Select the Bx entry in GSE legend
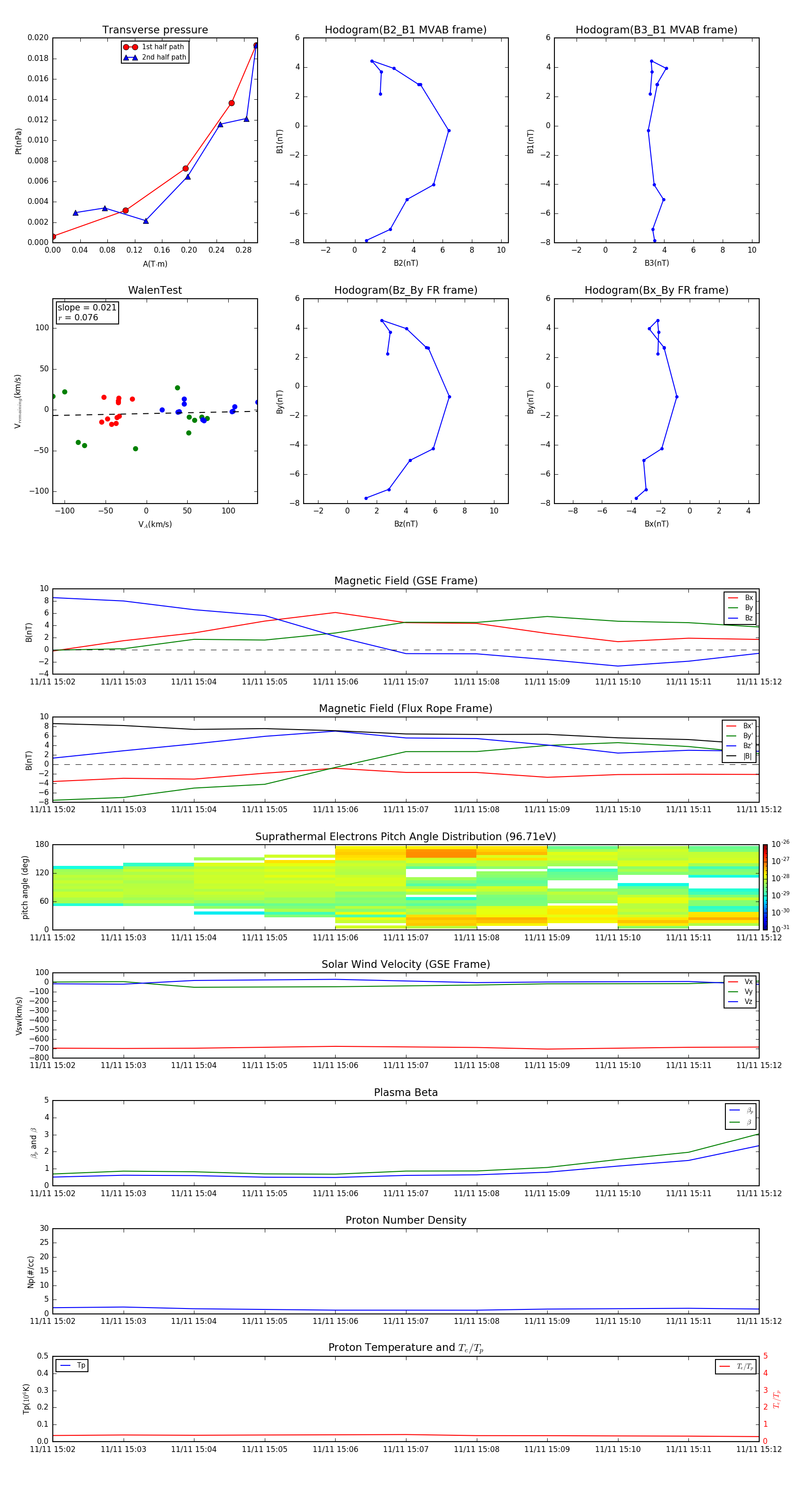The width and height of the screenshot is (812, 1489). 740,598
